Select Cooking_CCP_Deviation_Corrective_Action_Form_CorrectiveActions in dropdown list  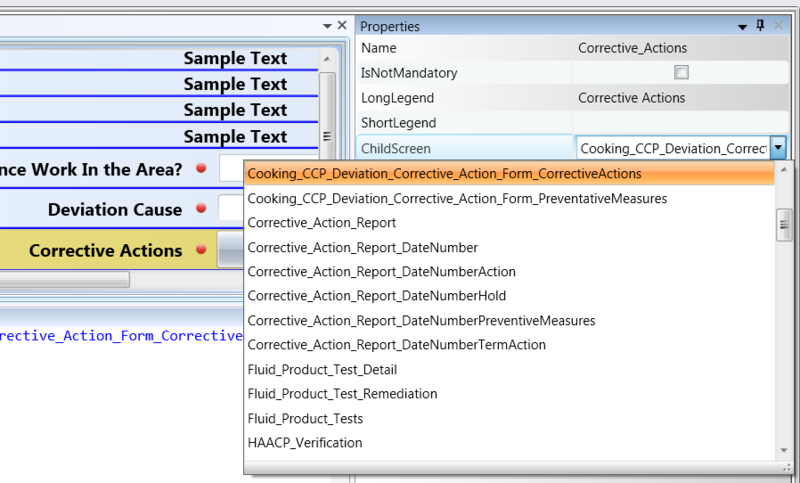click(x=509, y=174)
